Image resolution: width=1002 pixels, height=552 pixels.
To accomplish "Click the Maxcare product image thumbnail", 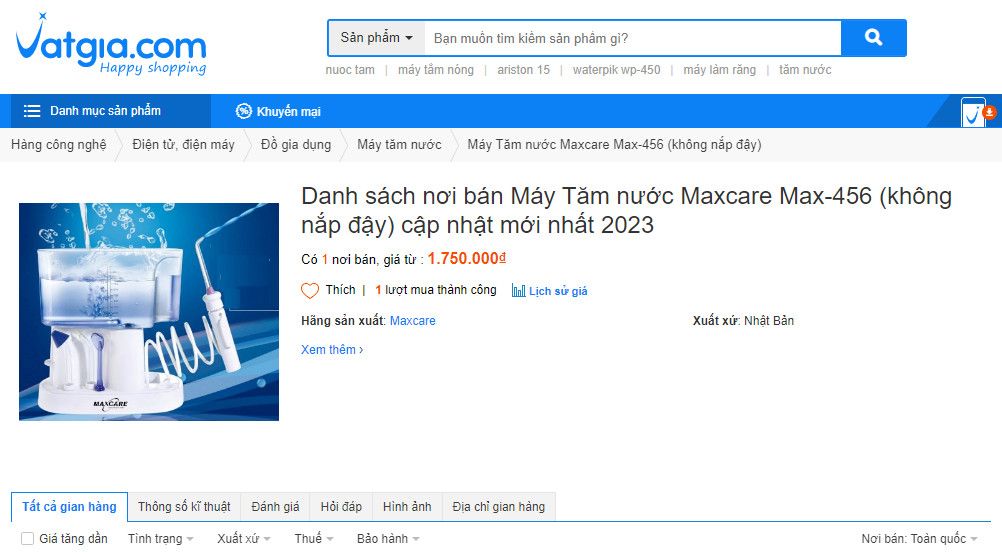I will 149,312.
